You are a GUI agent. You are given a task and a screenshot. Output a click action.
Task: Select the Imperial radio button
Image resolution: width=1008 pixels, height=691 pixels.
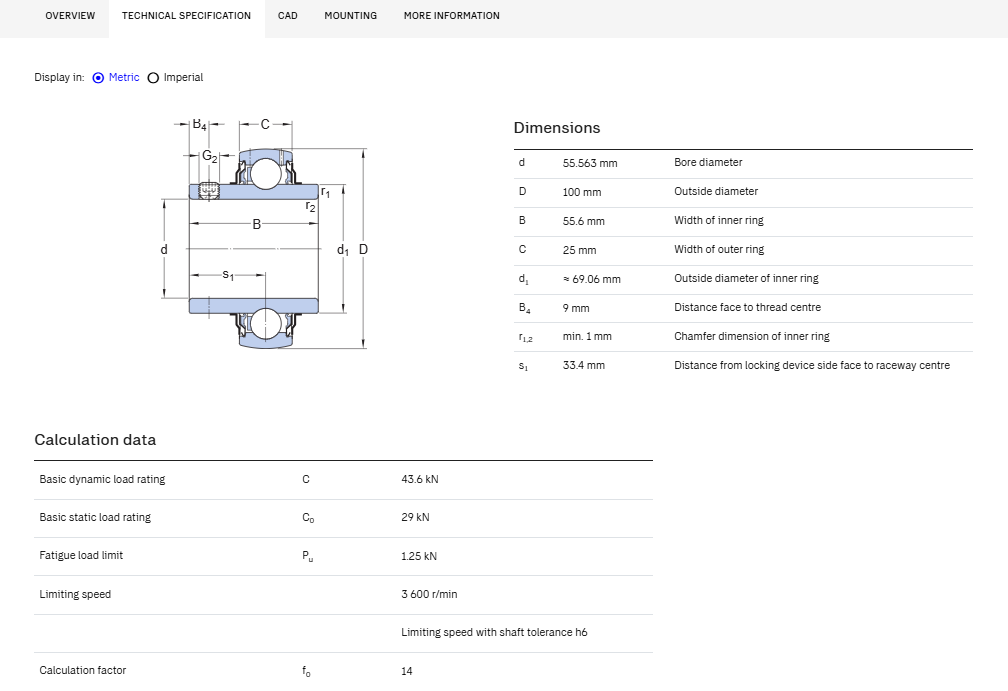click(153, 78)
